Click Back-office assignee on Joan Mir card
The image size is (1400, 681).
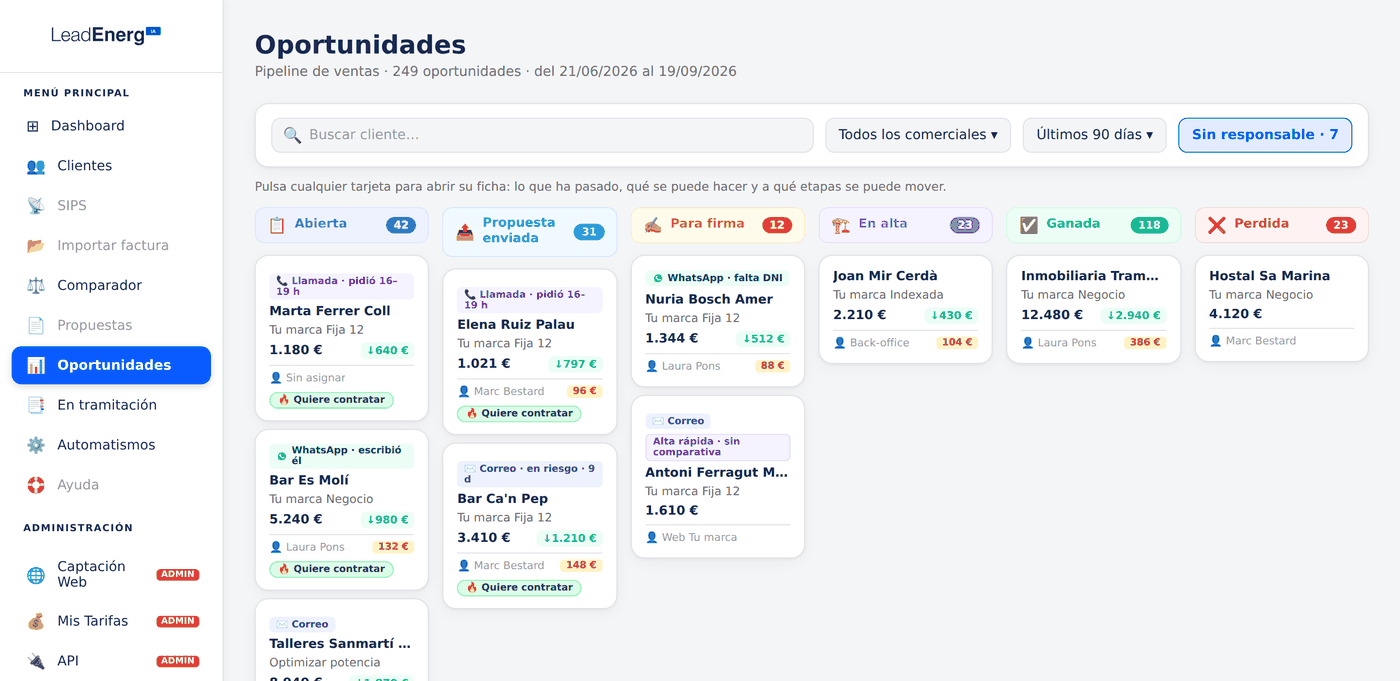(872, 343)
